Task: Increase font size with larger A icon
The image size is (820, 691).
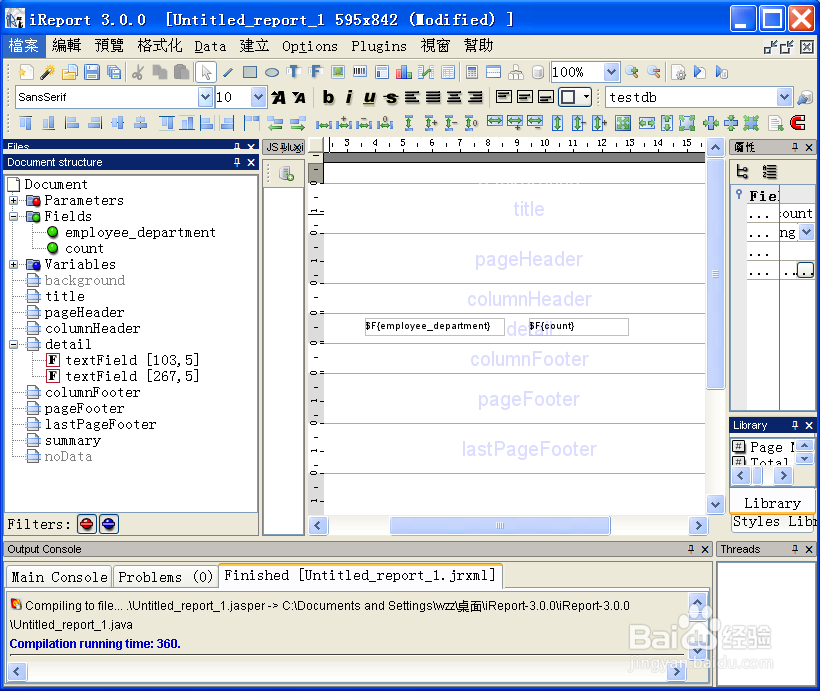Action: tap(278, 97)
